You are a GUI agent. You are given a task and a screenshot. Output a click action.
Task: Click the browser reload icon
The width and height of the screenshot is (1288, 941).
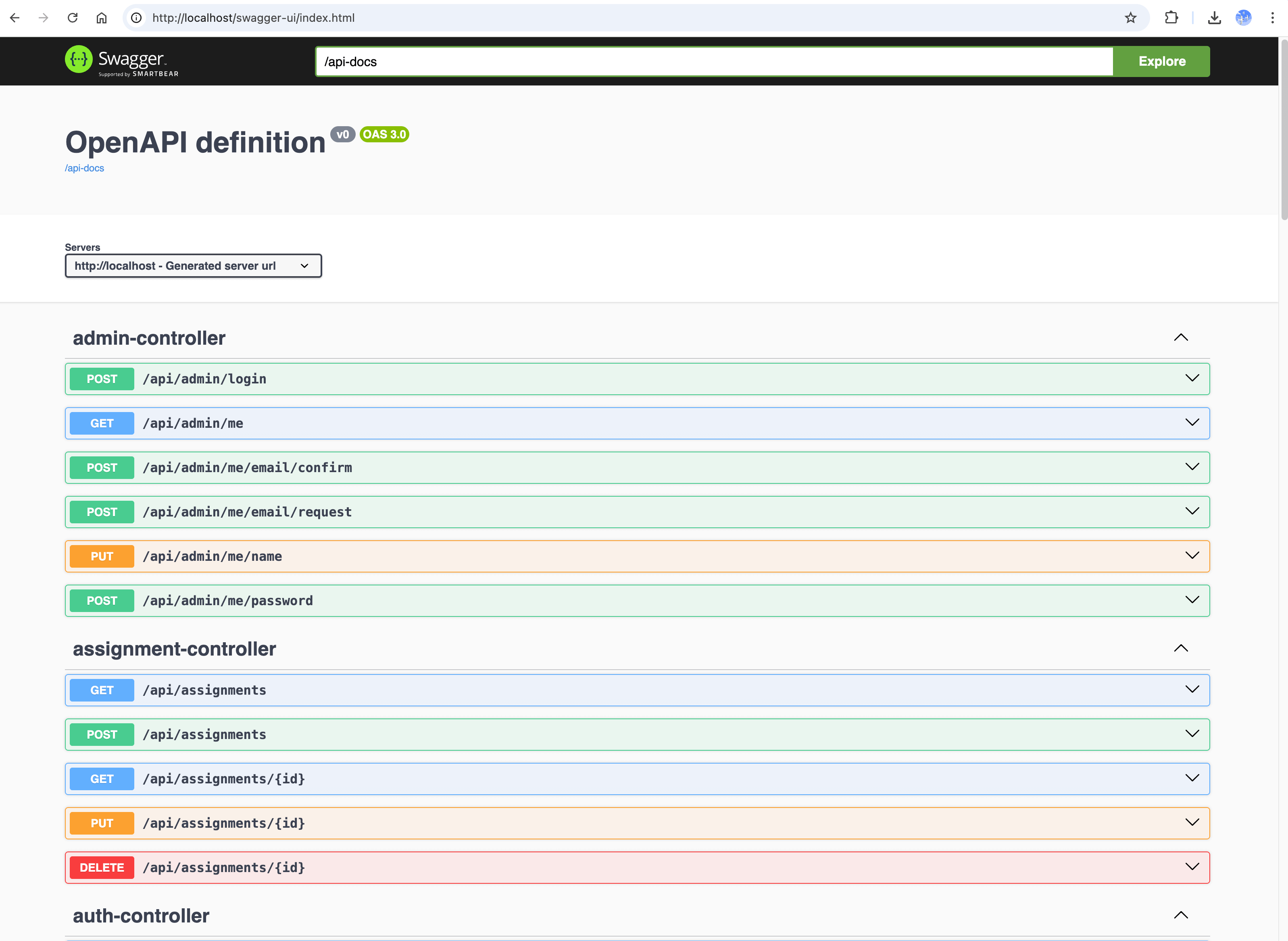pyautogui.click(x=72, y=18)
